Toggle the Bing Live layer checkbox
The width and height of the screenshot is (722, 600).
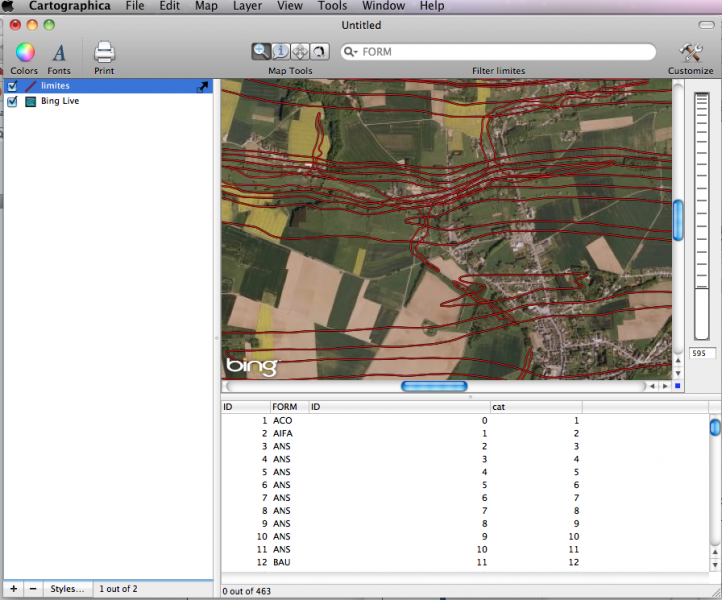(x=12, y=101)
